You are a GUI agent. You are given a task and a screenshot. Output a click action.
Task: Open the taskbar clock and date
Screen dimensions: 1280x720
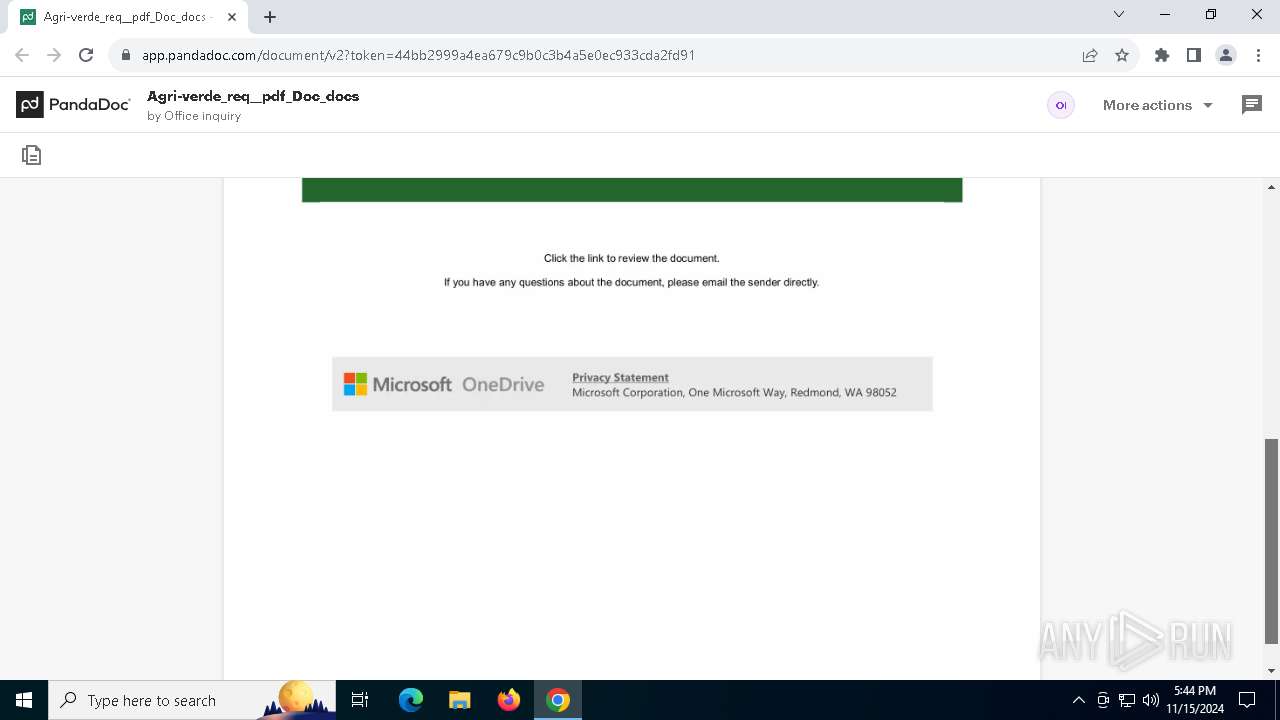pyautogui.click(x=1195, y=700)
